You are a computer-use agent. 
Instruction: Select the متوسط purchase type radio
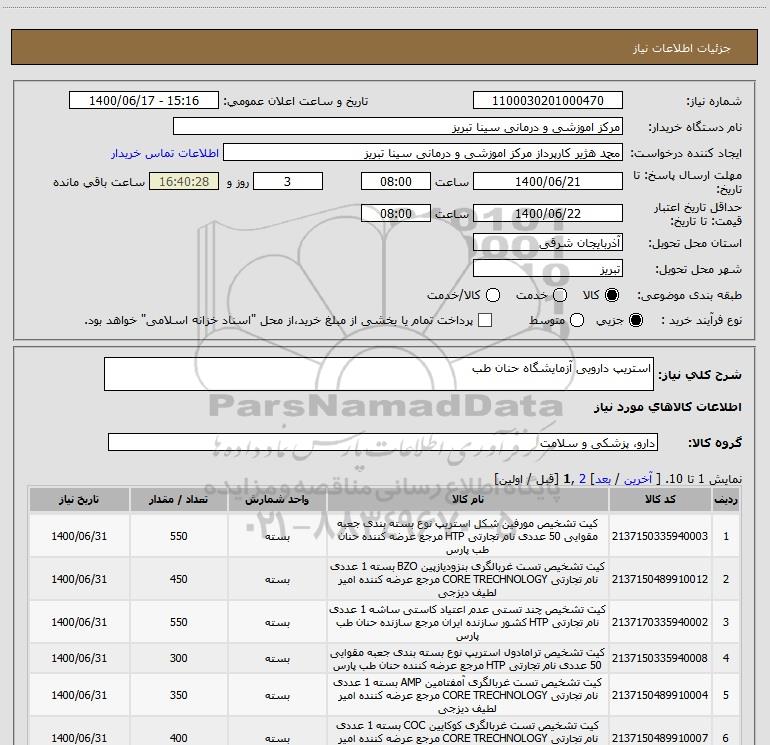(x=577, y=320)
